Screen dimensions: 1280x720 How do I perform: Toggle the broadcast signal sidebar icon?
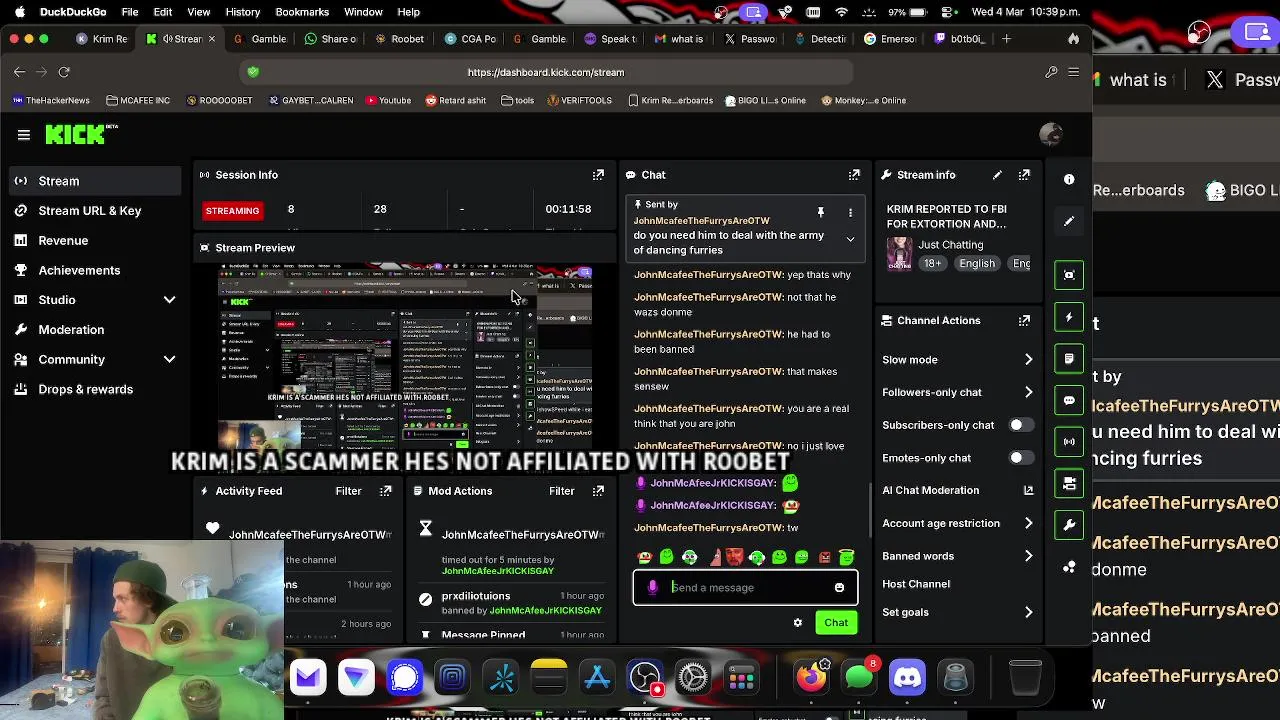pyautogui.click(x=1069, y=441)
